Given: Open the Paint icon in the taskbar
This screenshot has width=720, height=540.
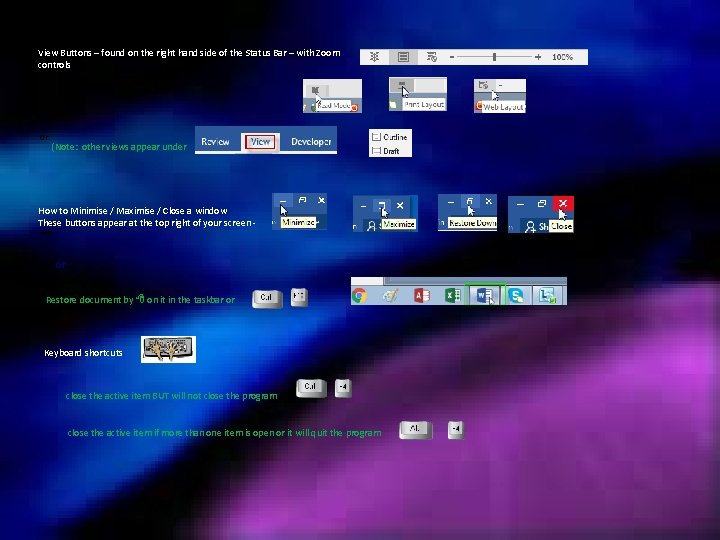Looking at the screenshot, I should tap(390, 296).
